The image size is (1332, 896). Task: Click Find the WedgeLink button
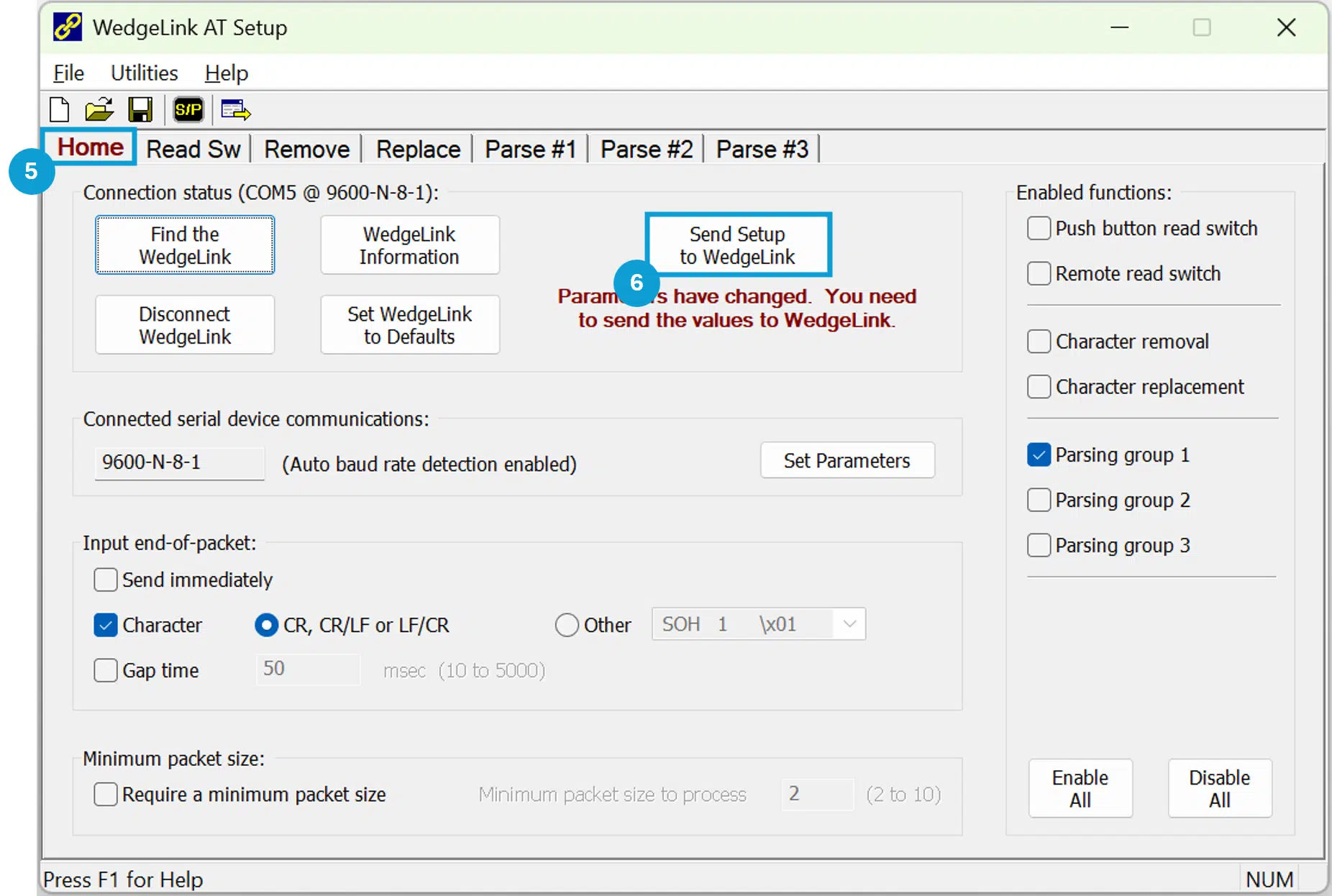[185, 245]
